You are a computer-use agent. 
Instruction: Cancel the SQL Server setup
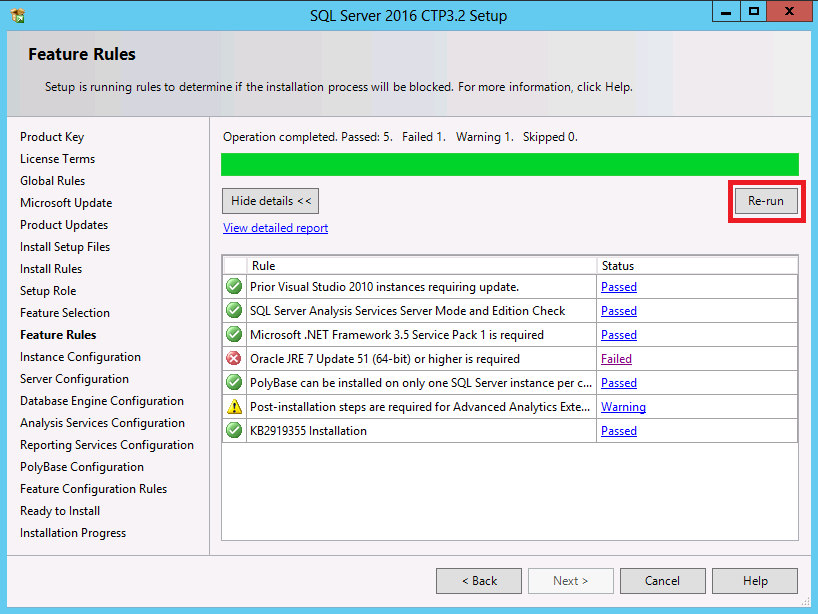(663, 581)
